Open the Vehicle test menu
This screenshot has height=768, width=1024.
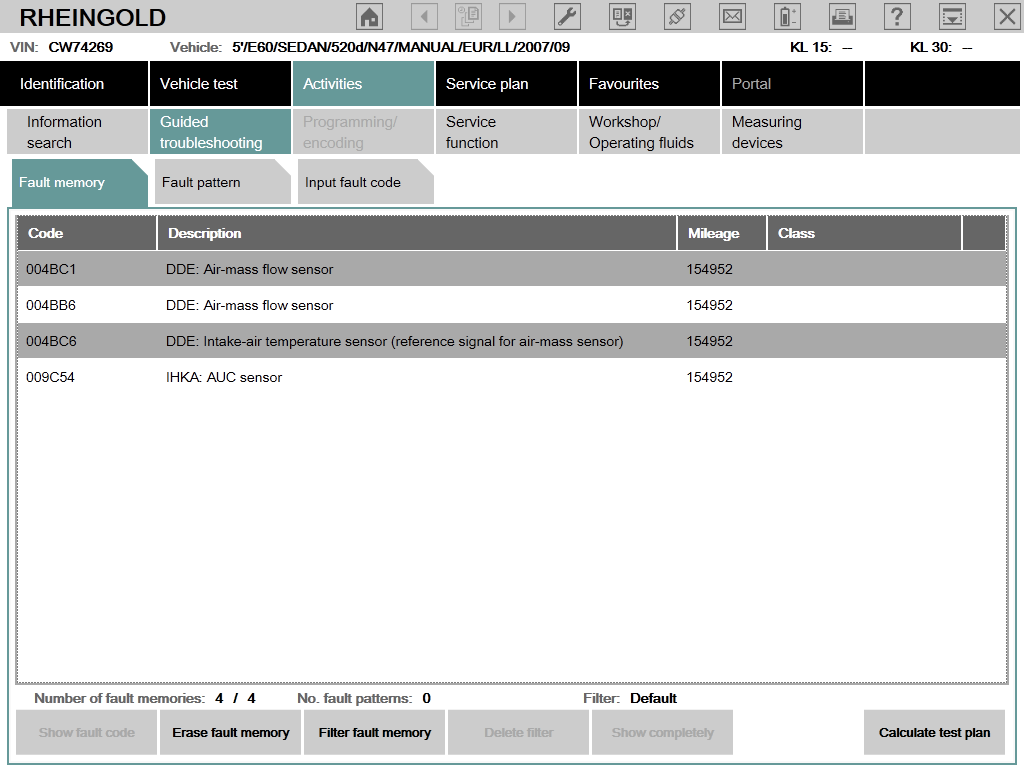click(220, 84)
